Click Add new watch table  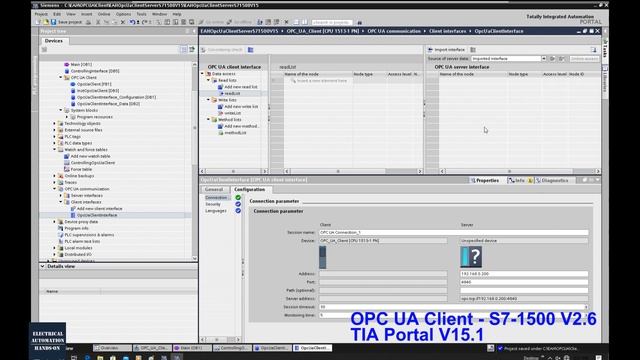90,156
